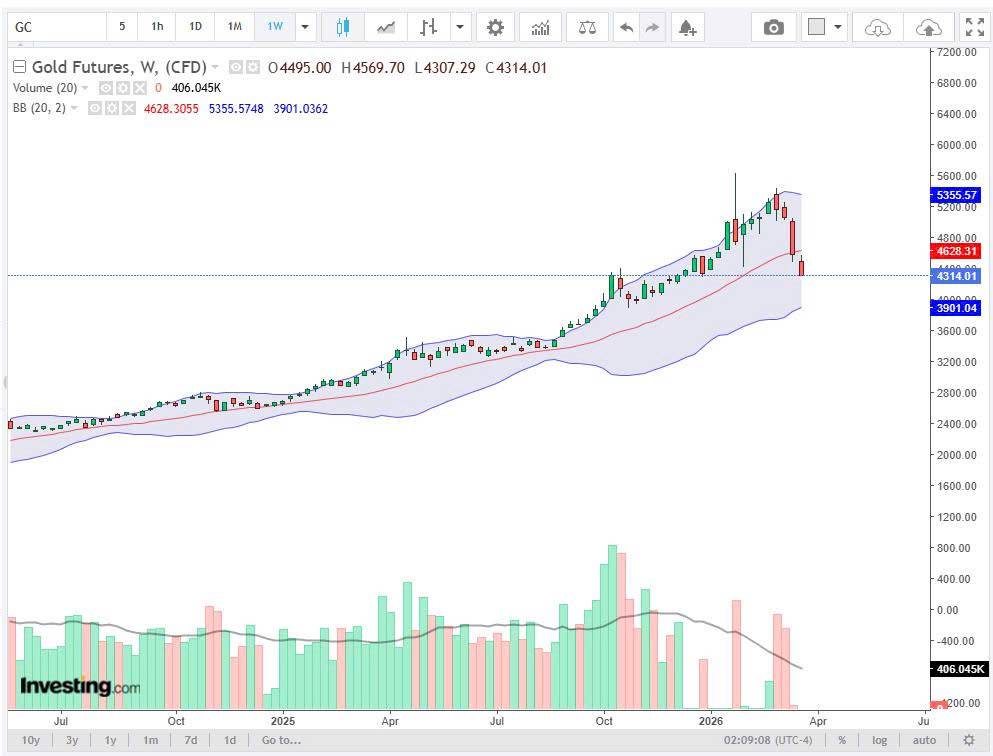Screen dimensions: 993x756
Task: Select the candlestick chart style icon
Action: [343, 27]
